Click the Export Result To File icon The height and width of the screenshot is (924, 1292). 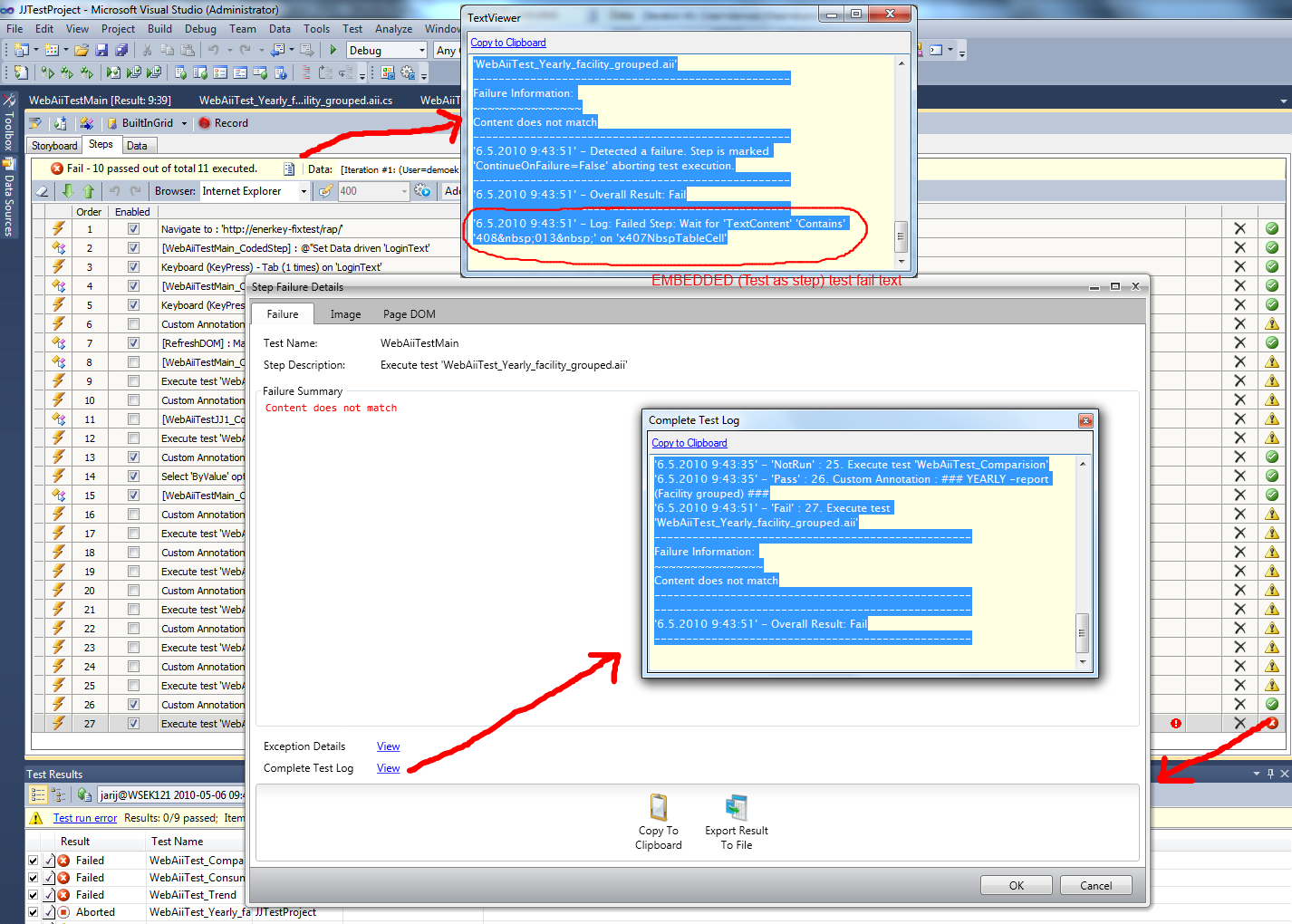click(737, 806)
